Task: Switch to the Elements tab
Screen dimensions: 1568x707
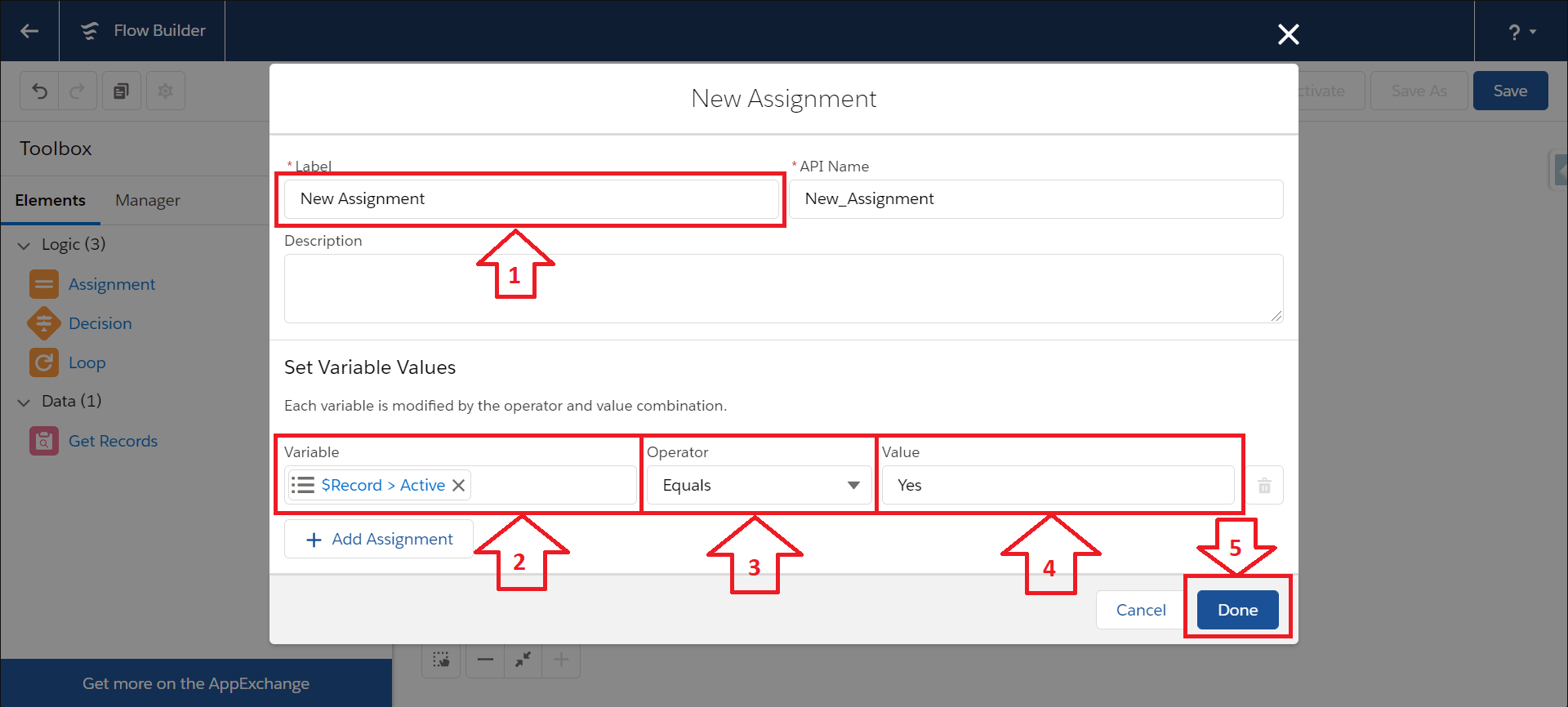Action: [x=50, y=200]
